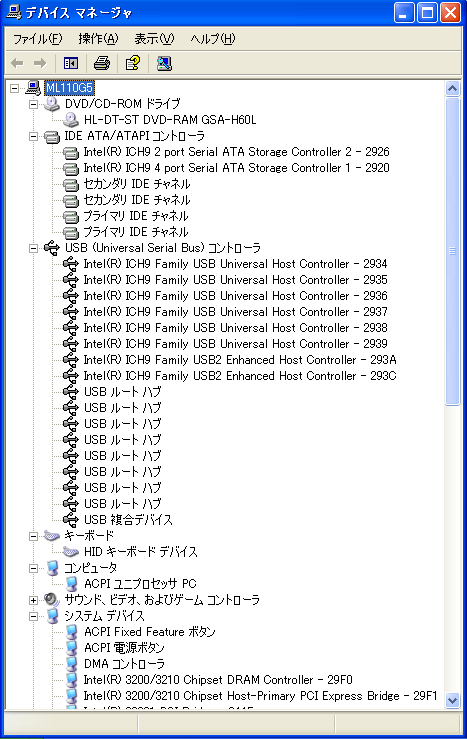Maximize the デバイス マネージャ window
This screenshot has height=739, width=467.
click(427, 12)
